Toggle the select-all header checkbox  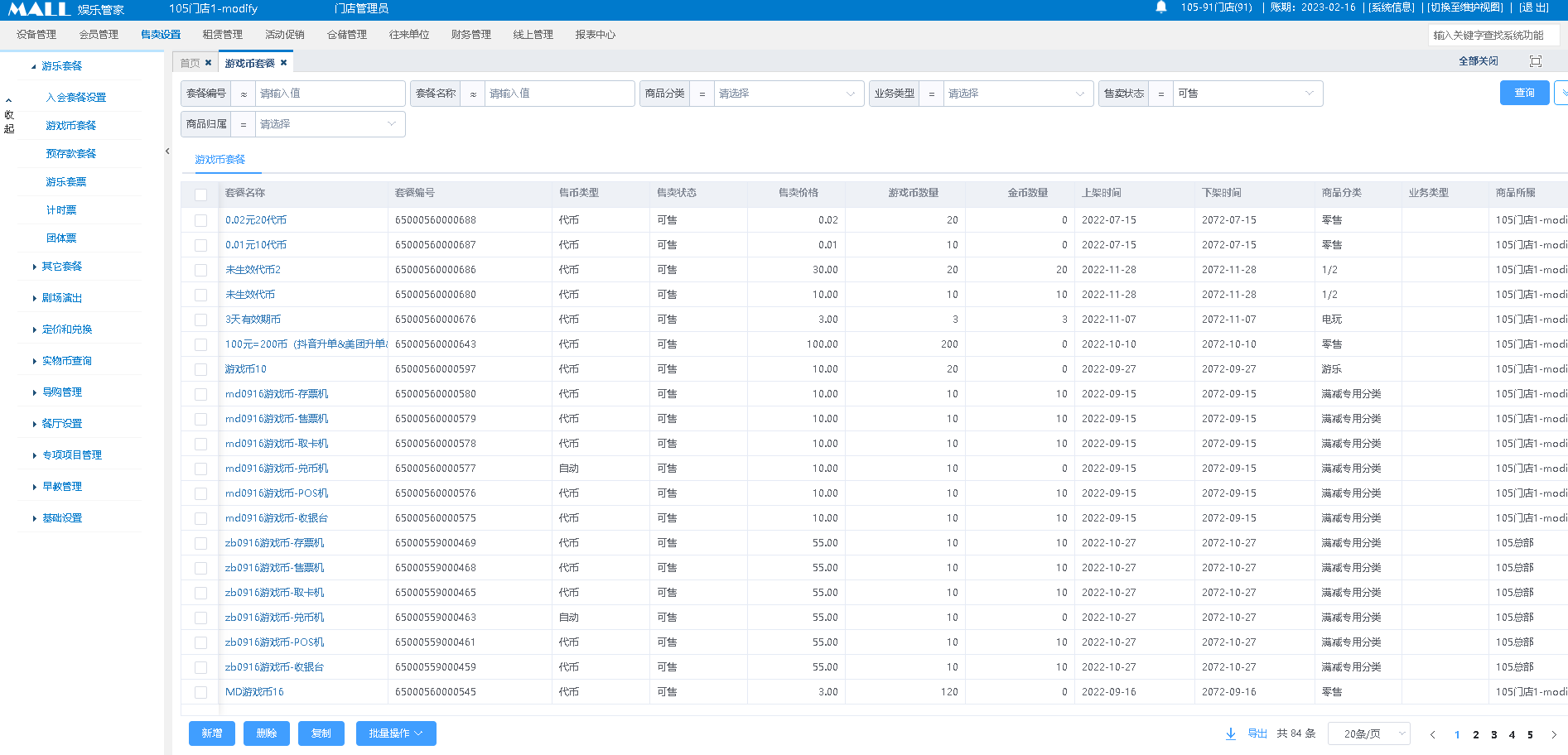click(200, 195)
